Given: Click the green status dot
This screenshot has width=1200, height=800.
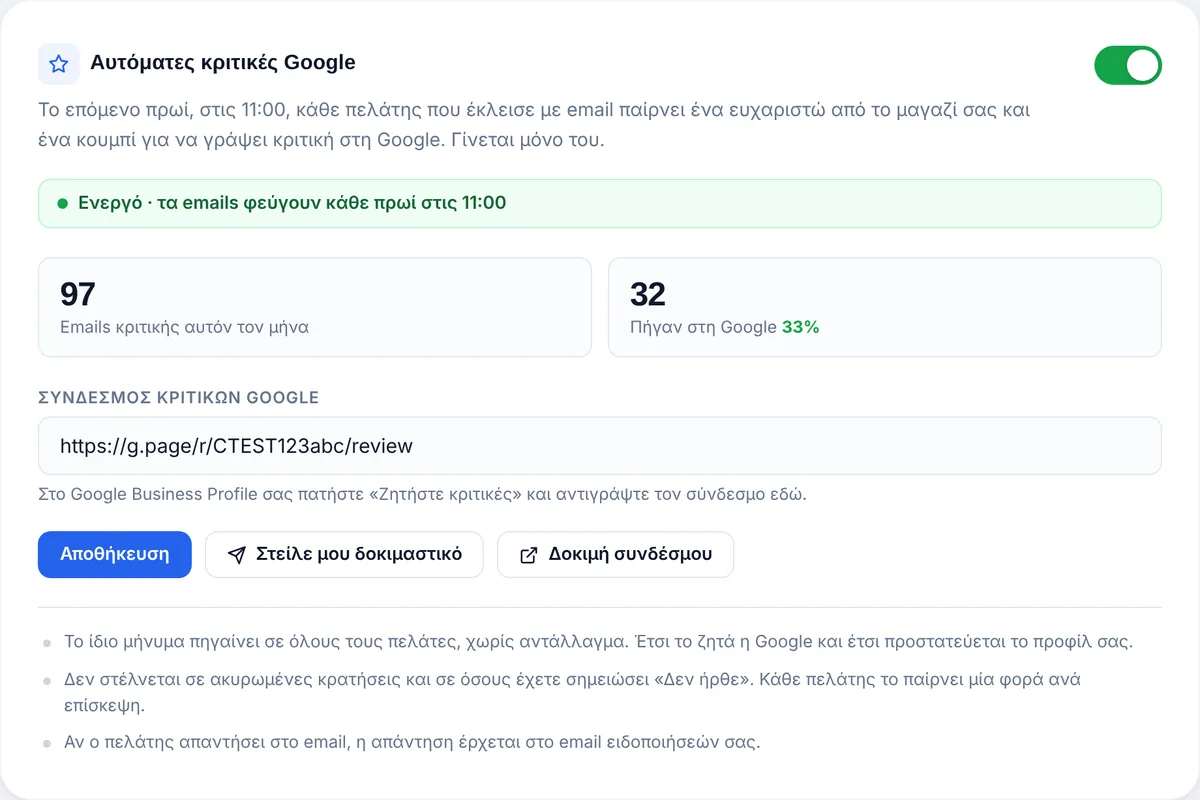Looking at the screenshot, I should pos(63,204).
